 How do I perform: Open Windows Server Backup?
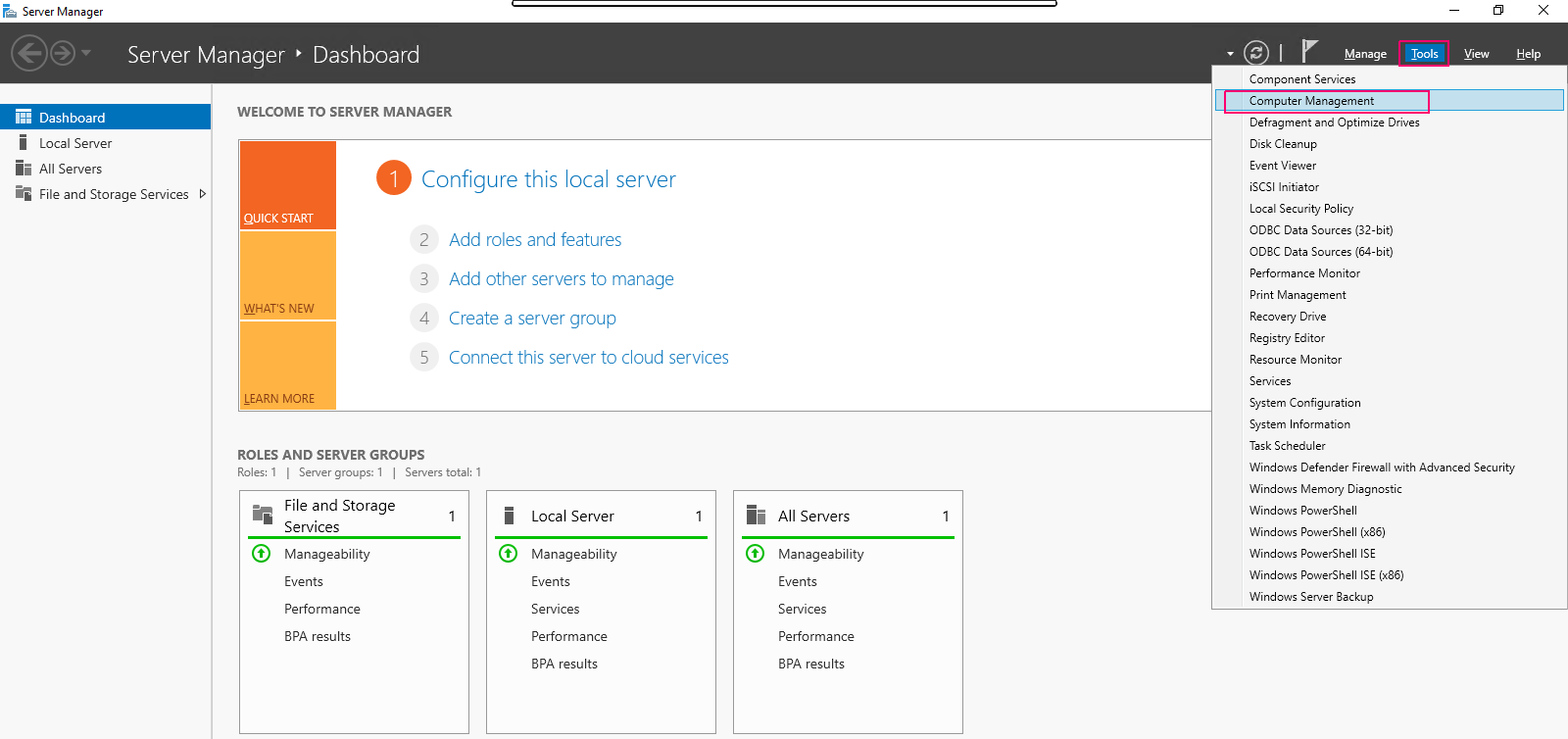(x=1389, y=597)
